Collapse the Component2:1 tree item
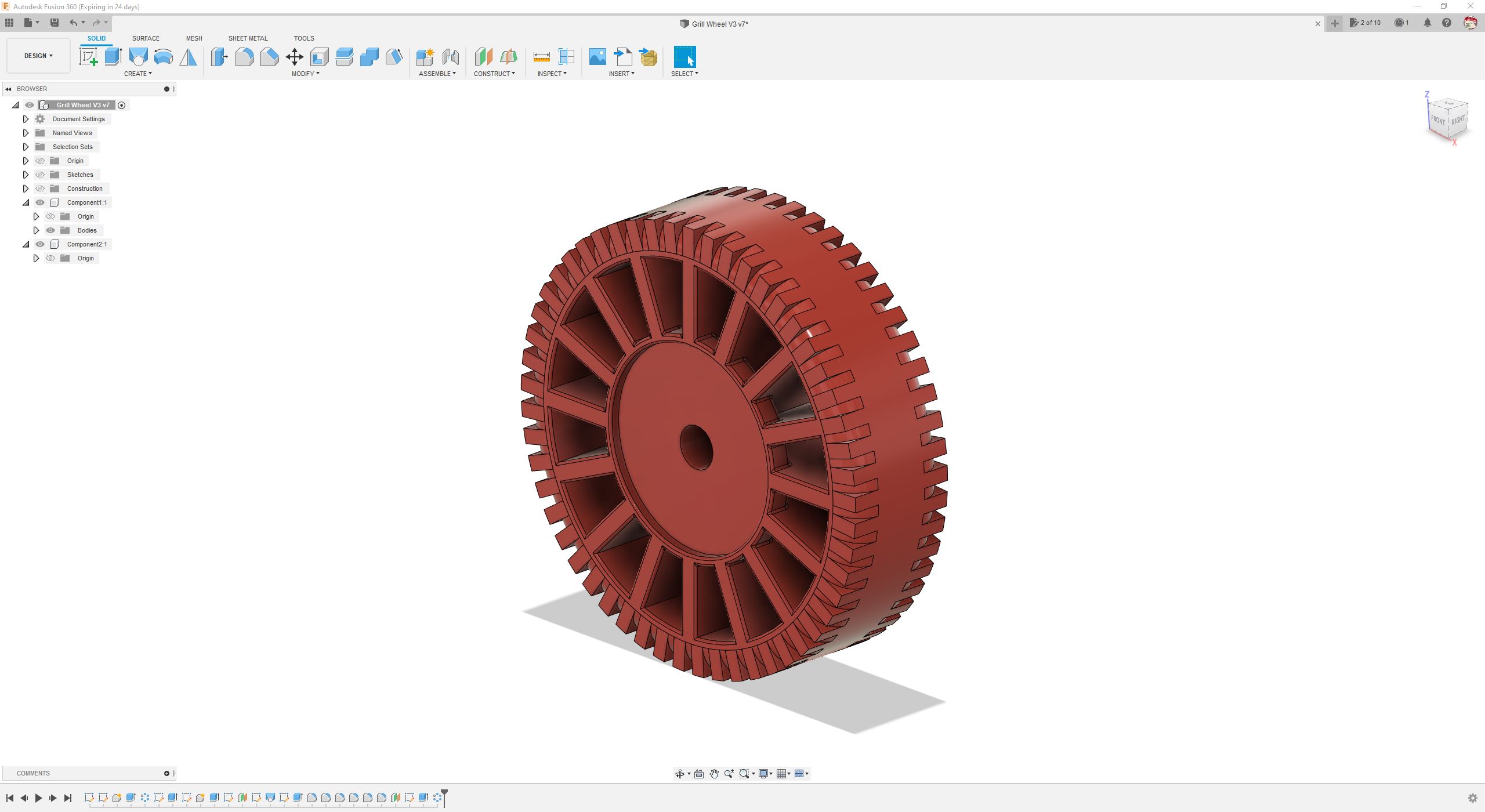This screenshot has width=1485, height=812. click(x=26, y=244)
